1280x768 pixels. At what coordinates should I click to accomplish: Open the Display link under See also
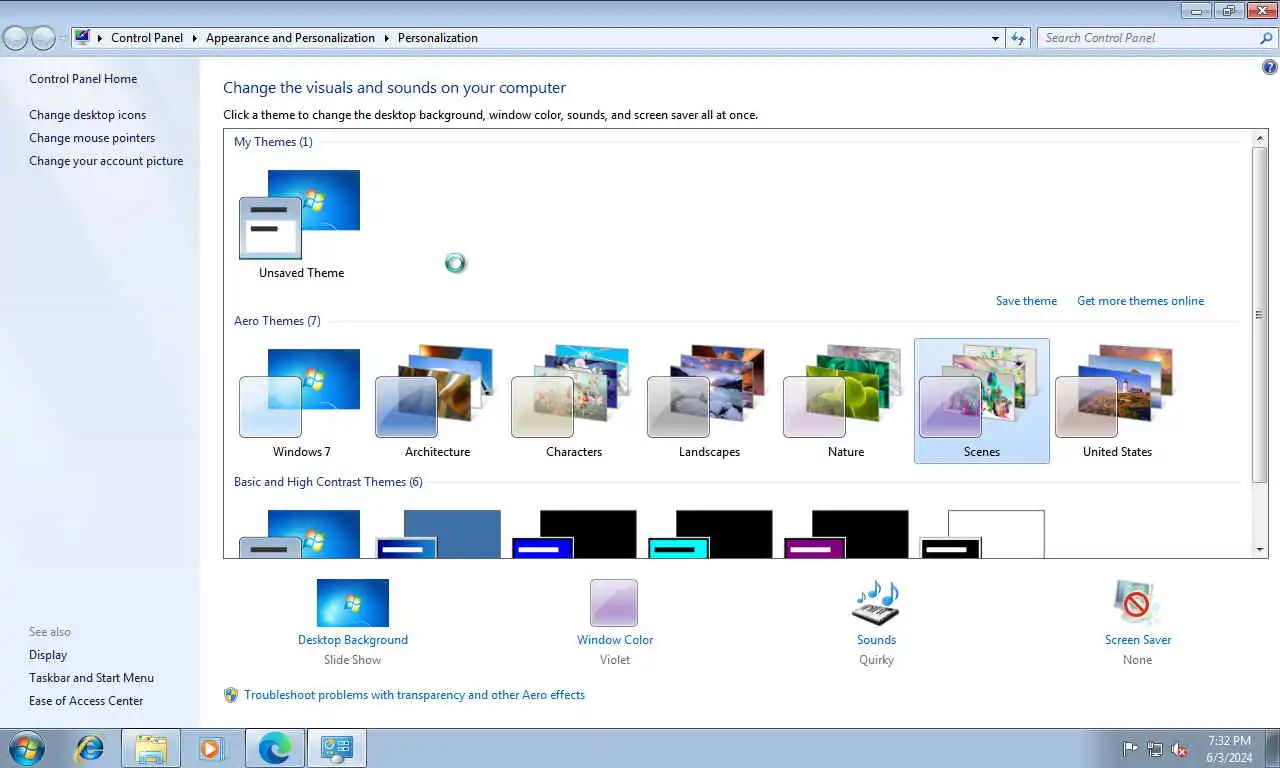coord(48,655)
